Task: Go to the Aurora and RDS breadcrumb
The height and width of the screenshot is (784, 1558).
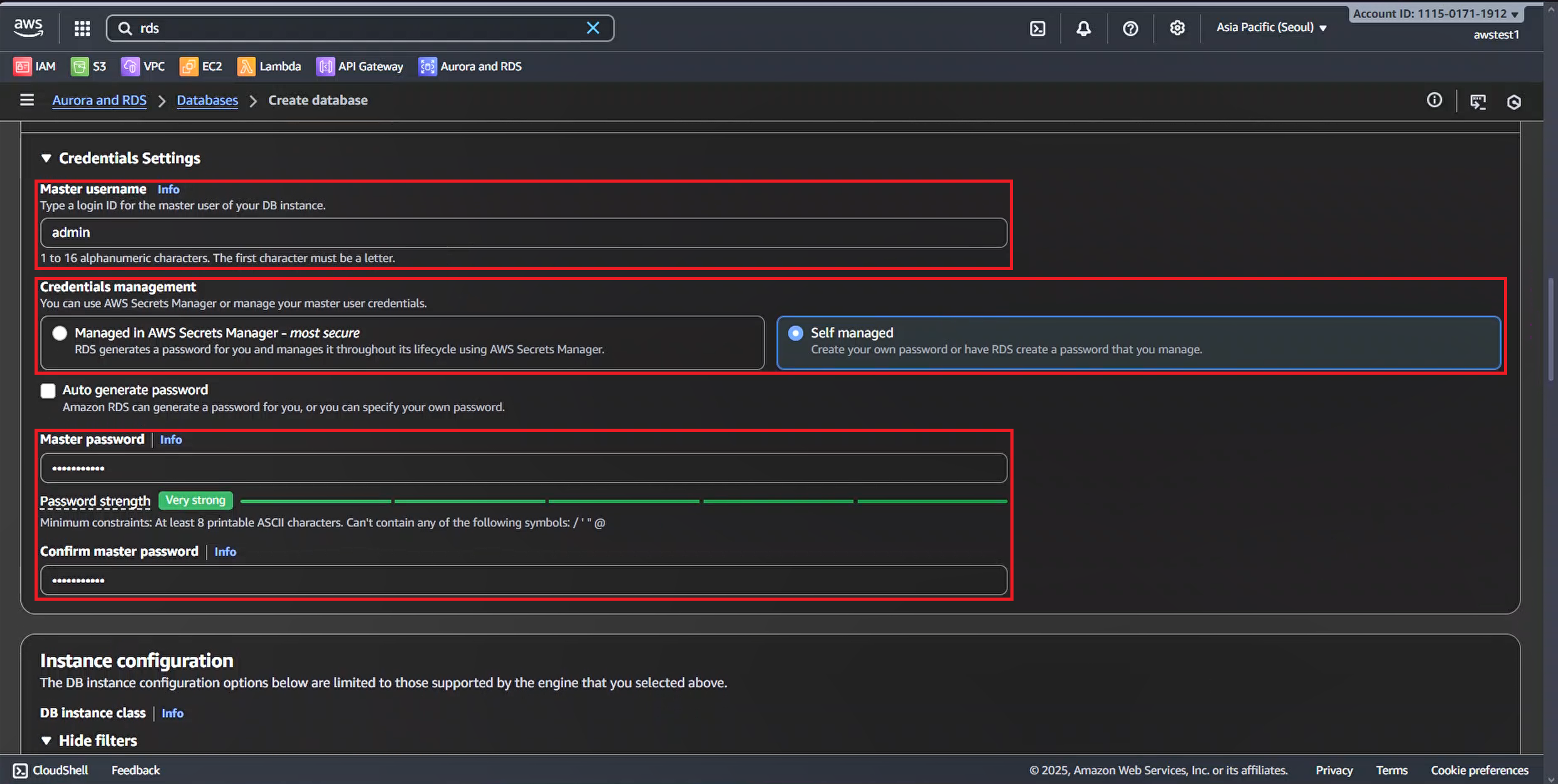Action: (99, 100)
